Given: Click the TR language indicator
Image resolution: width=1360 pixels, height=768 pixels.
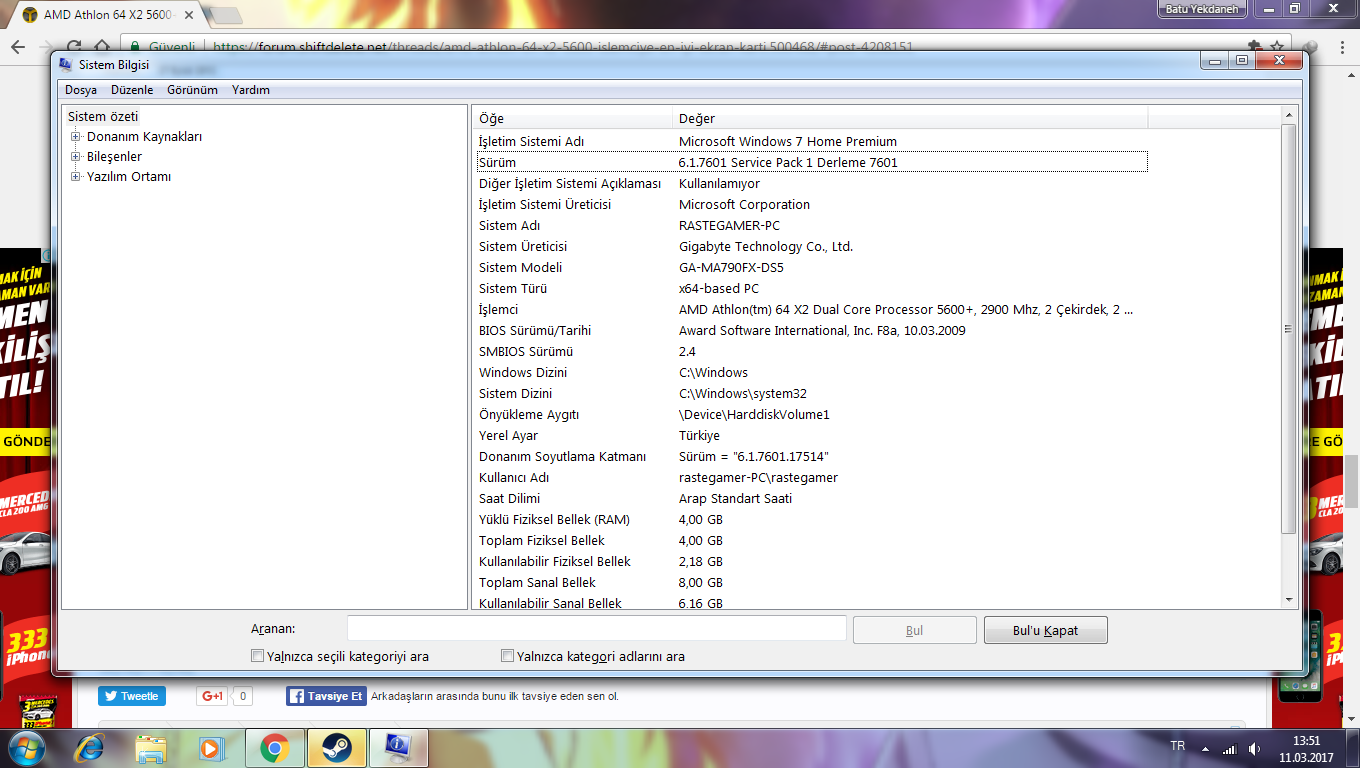Looking at the screenshot, I should pyautogui.click(x=1177, y=747).
